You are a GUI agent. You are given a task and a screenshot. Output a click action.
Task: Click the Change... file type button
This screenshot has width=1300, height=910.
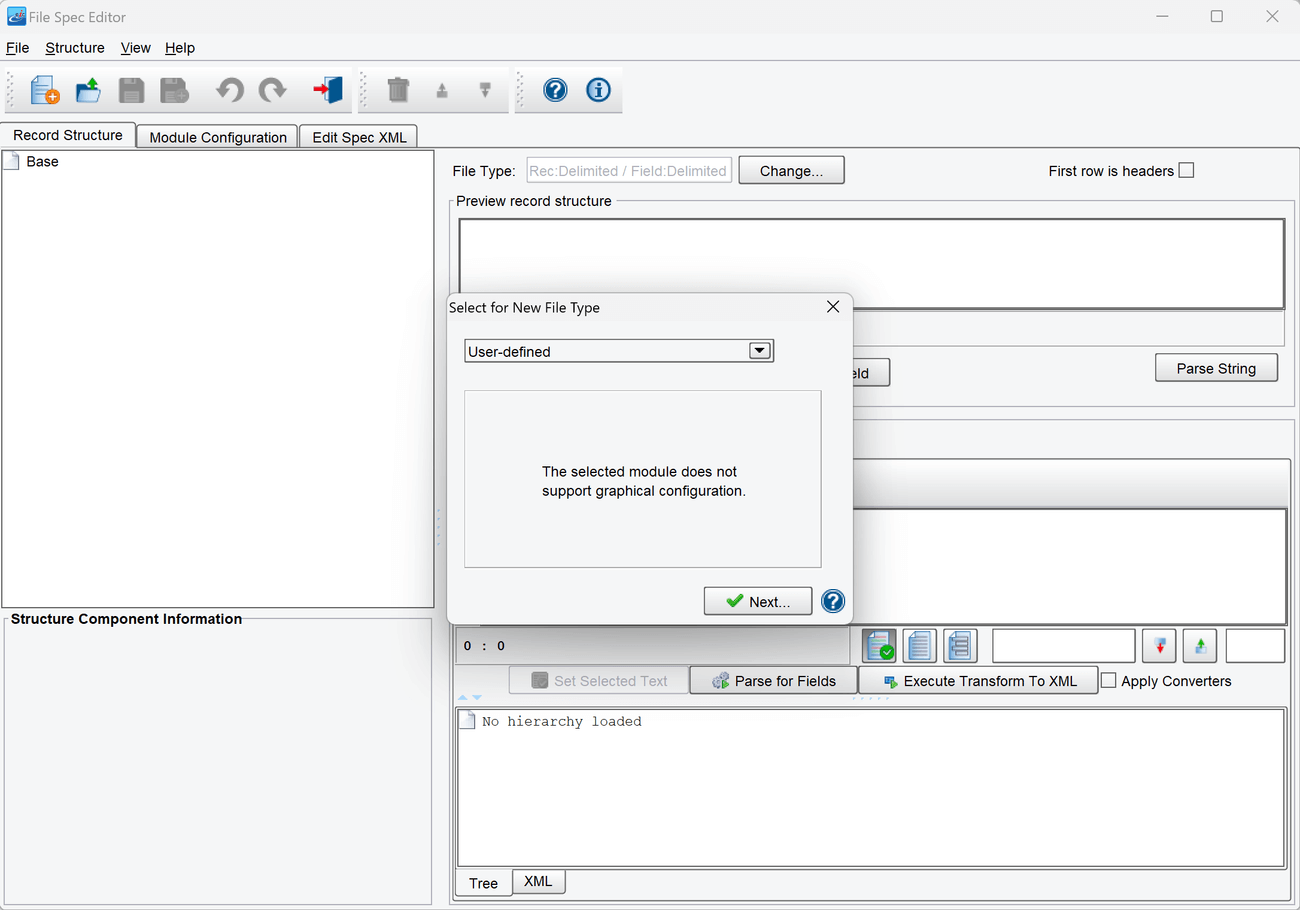coord(791,170)
